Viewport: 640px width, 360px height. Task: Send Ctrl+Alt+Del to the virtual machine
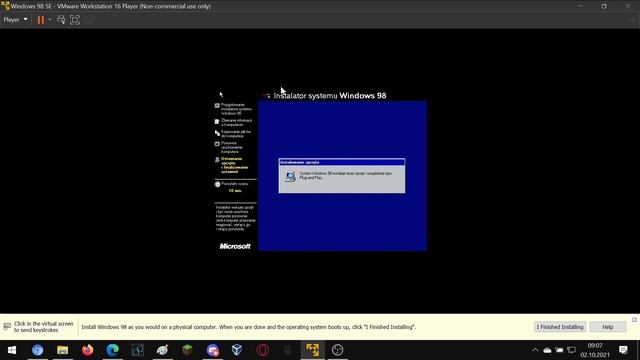point(61,20)
